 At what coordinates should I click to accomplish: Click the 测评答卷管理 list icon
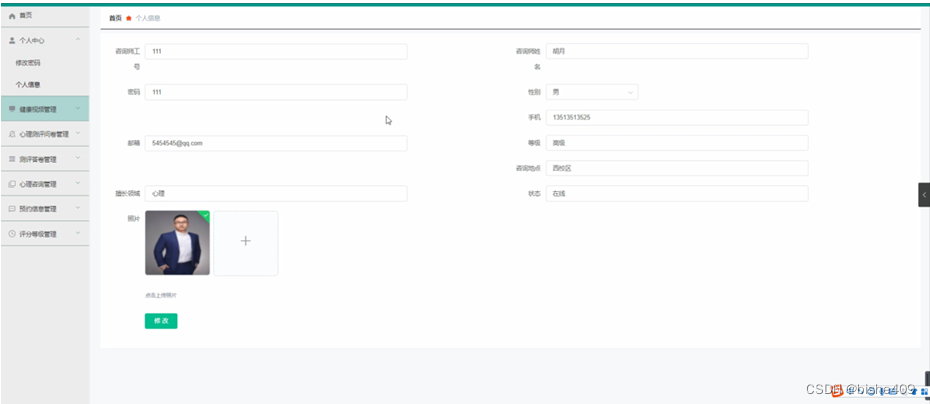coord(12,159)
